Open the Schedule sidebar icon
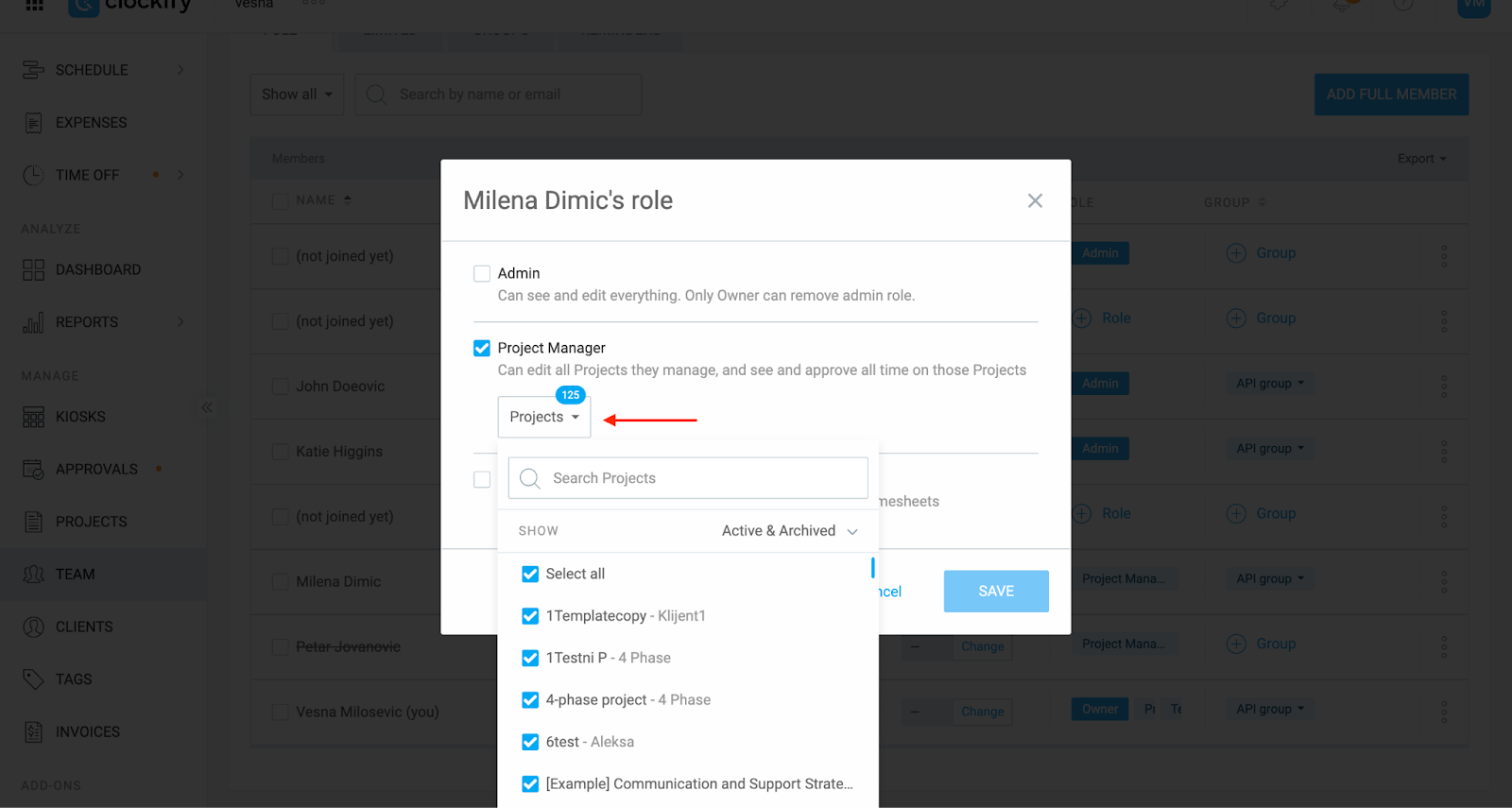 (x=33, y=70)
